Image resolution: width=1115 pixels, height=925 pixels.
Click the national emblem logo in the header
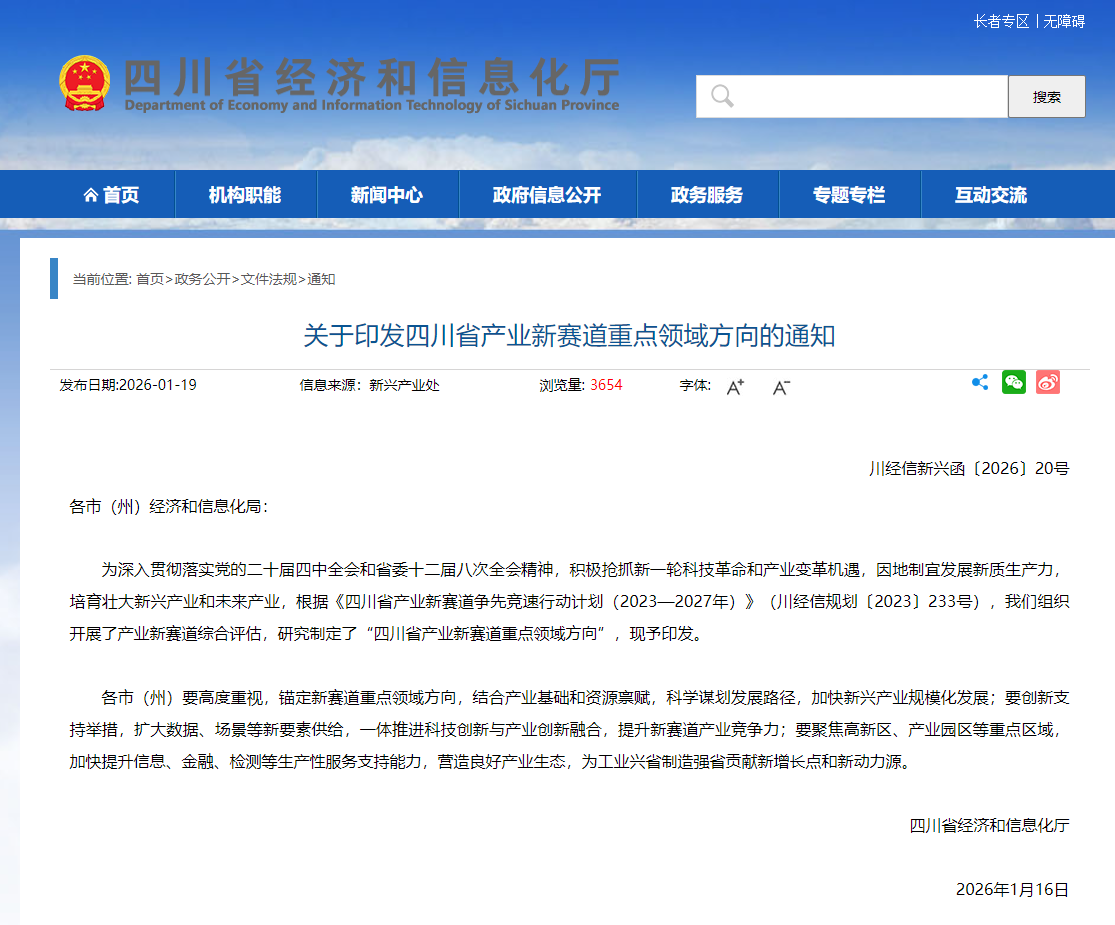[85, 82]
